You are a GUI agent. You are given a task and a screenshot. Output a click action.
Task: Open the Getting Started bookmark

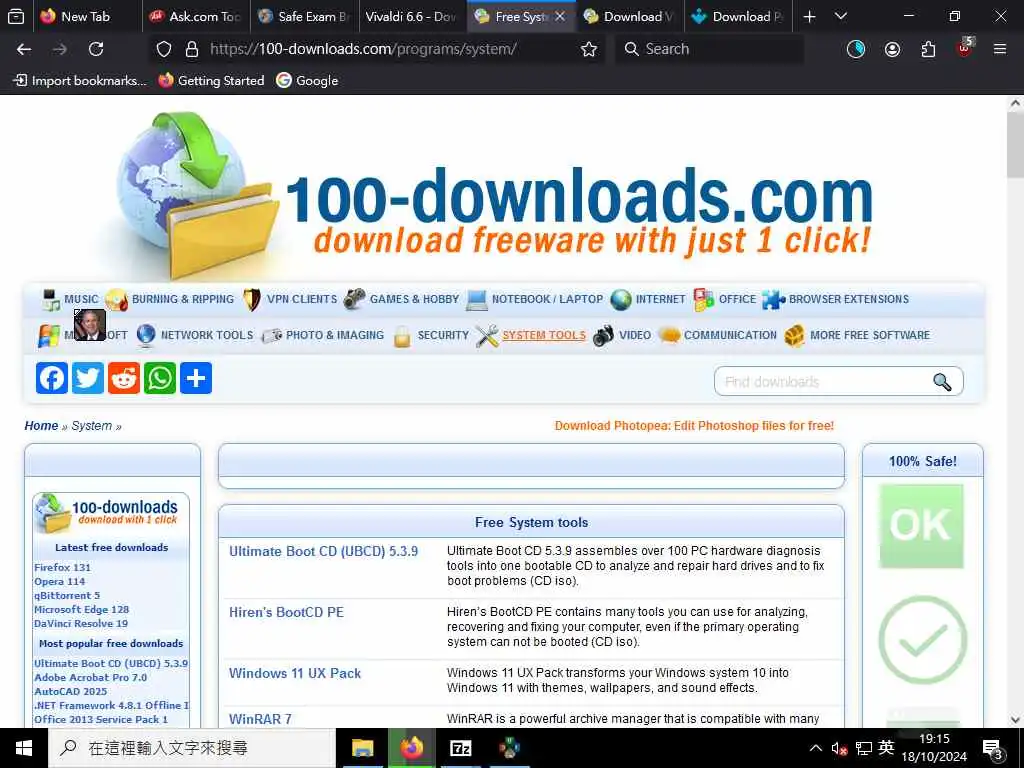(x=212, y=80)
